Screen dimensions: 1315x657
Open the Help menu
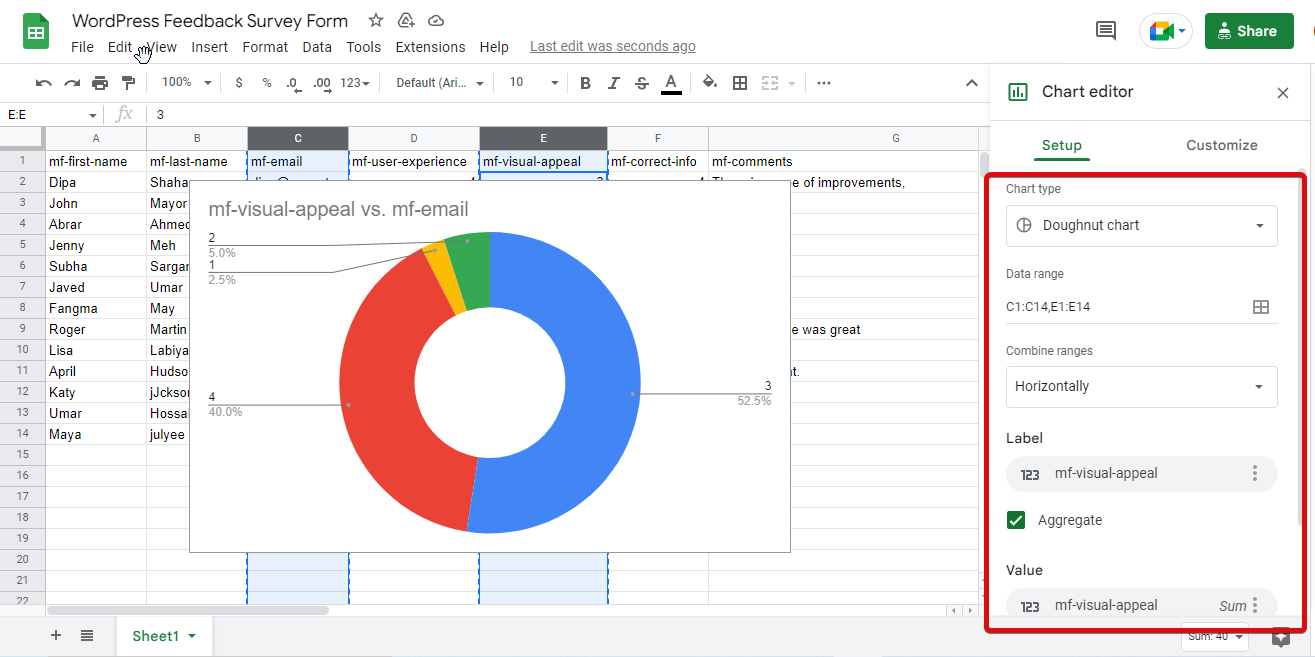(x=494, y=47)
